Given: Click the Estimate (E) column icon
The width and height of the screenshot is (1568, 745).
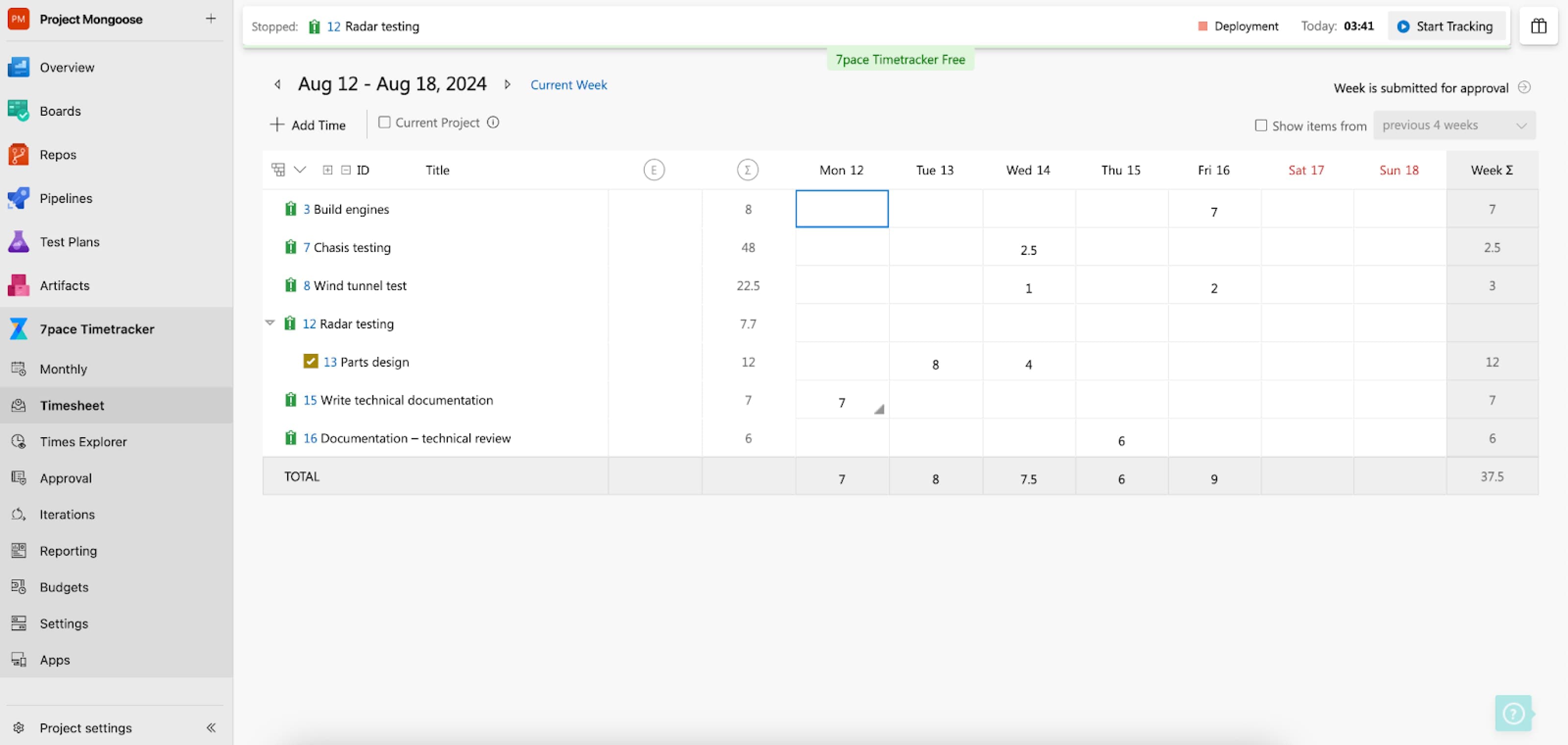Looking at the screenshot, I should tap(654, 170).
